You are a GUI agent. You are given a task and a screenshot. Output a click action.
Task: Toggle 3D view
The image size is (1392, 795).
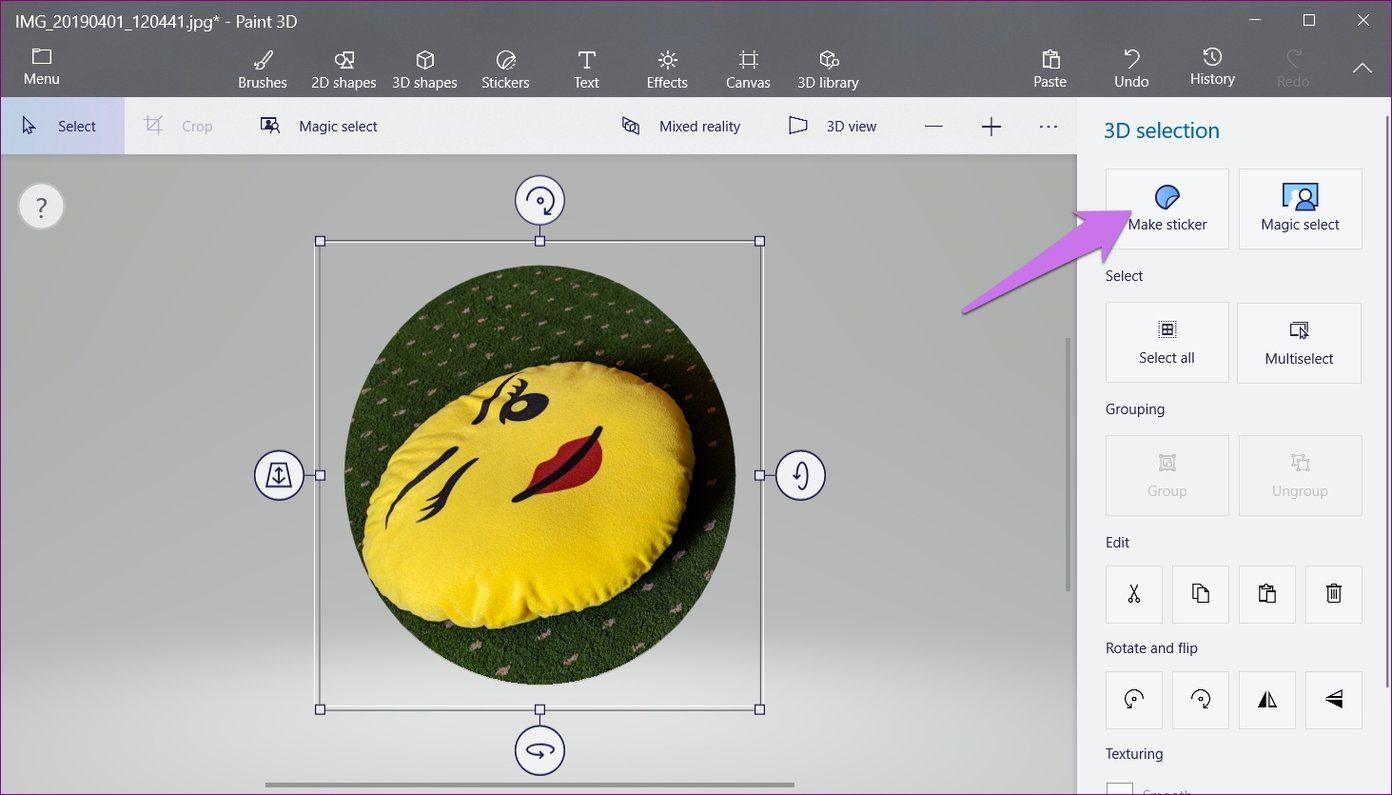832,126
